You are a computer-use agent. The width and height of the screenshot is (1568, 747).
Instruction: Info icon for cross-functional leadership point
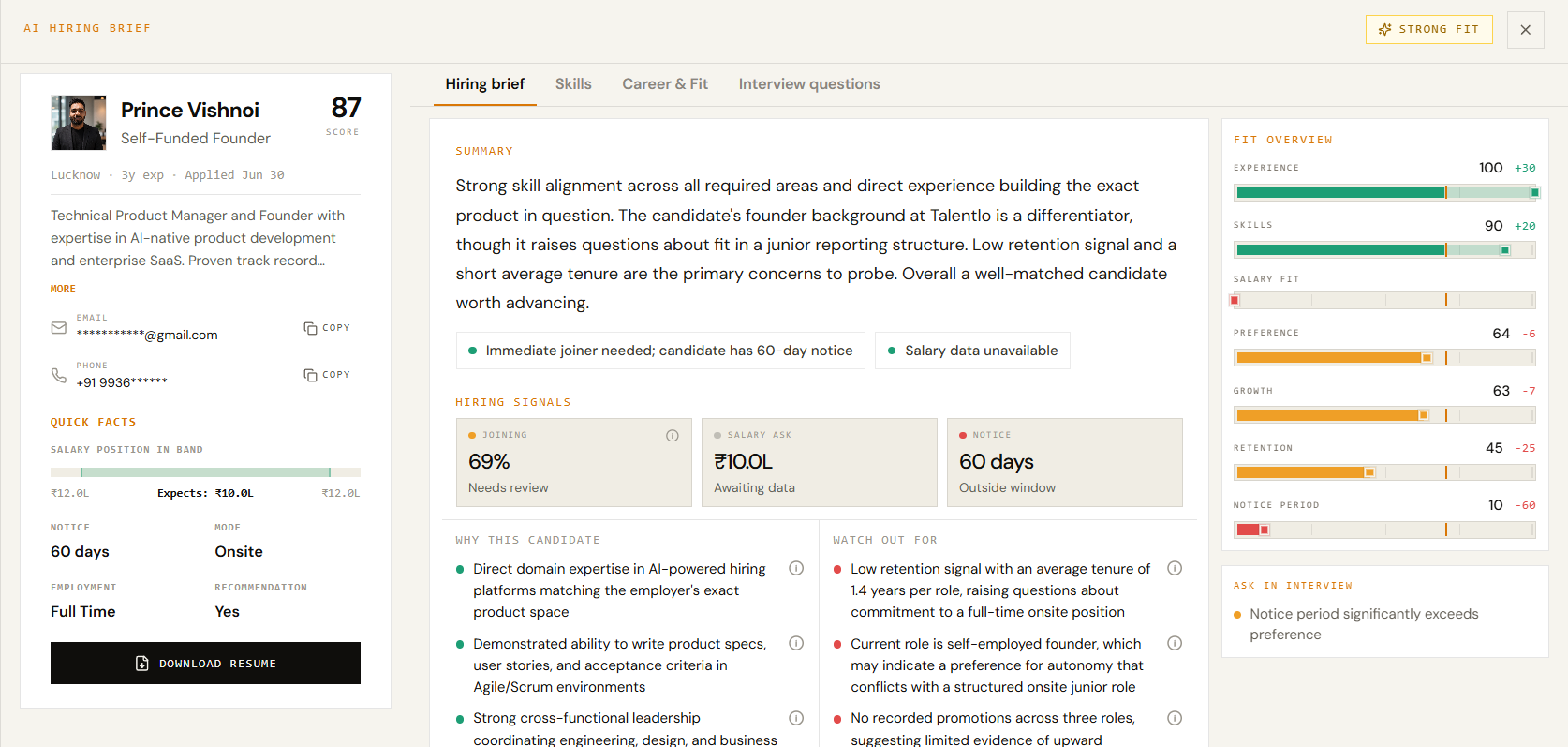click(x=796, y=718)
